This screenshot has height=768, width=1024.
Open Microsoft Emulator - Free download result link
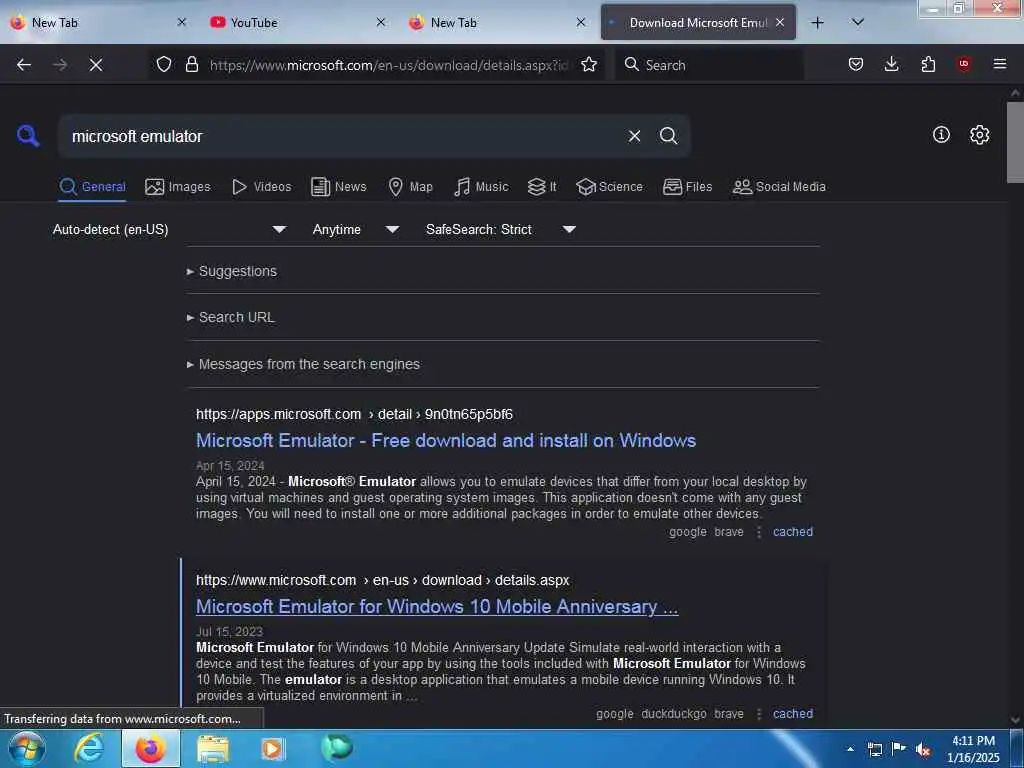[446, 441]
